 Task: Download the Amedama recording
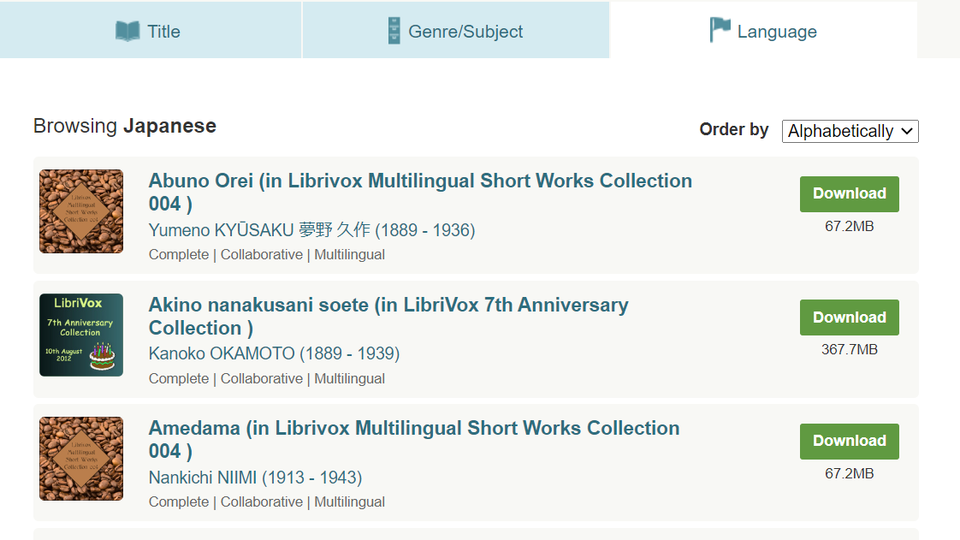pyautogui.click(x=849, y=441)
